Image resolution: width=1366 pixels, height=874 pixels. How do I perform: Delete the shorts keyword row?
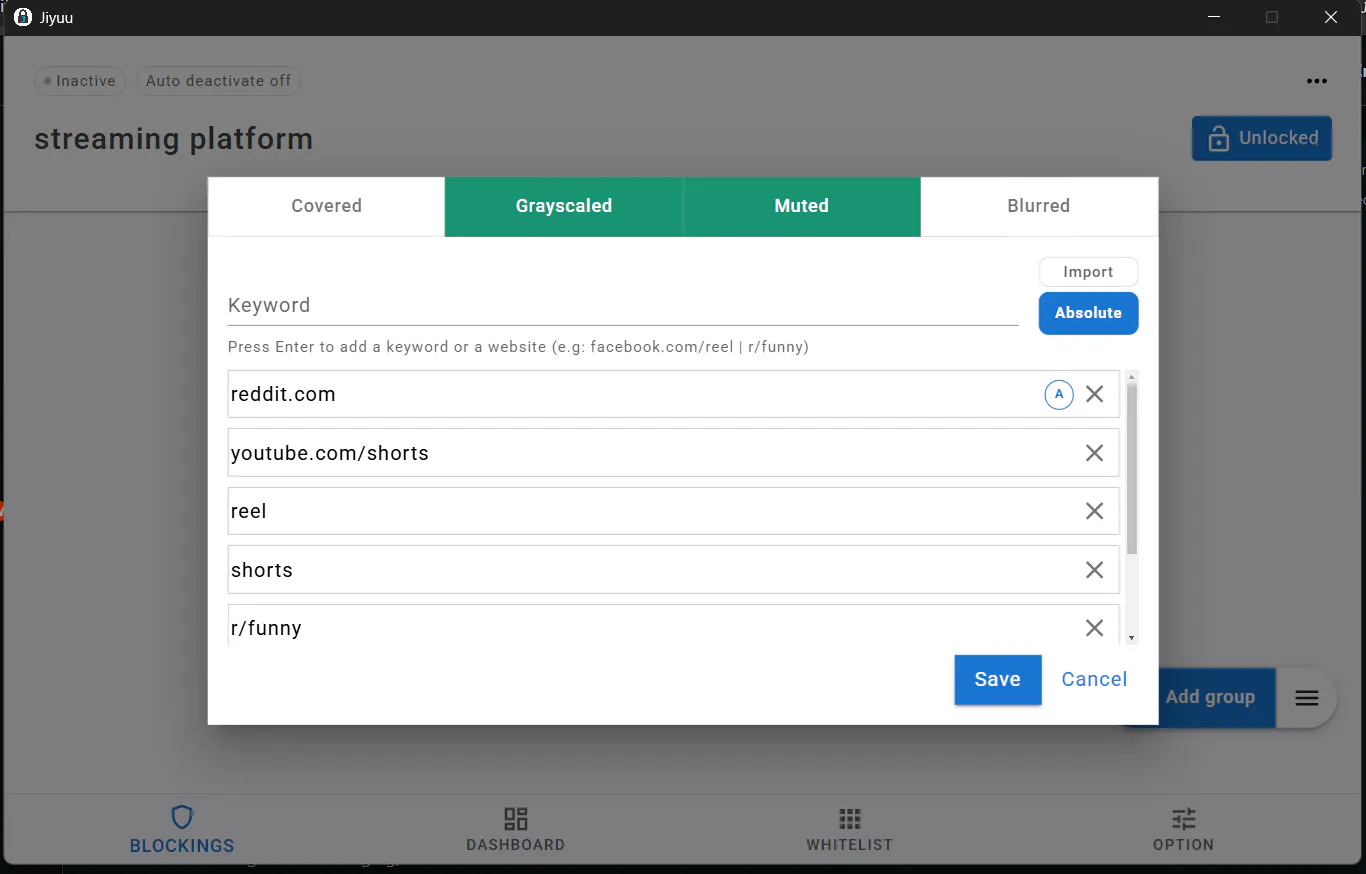1095,570
